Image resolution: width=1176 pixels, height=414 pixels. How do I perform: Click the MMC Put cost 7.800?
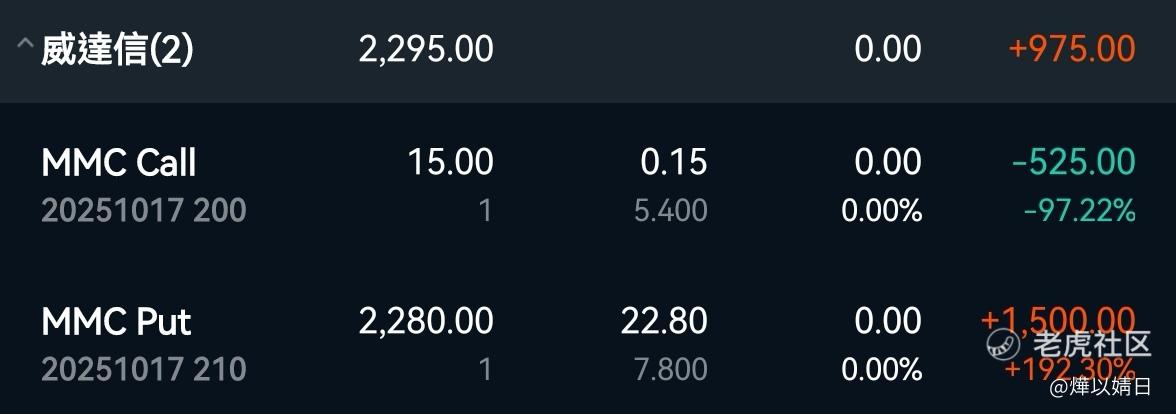pos(670,370)
